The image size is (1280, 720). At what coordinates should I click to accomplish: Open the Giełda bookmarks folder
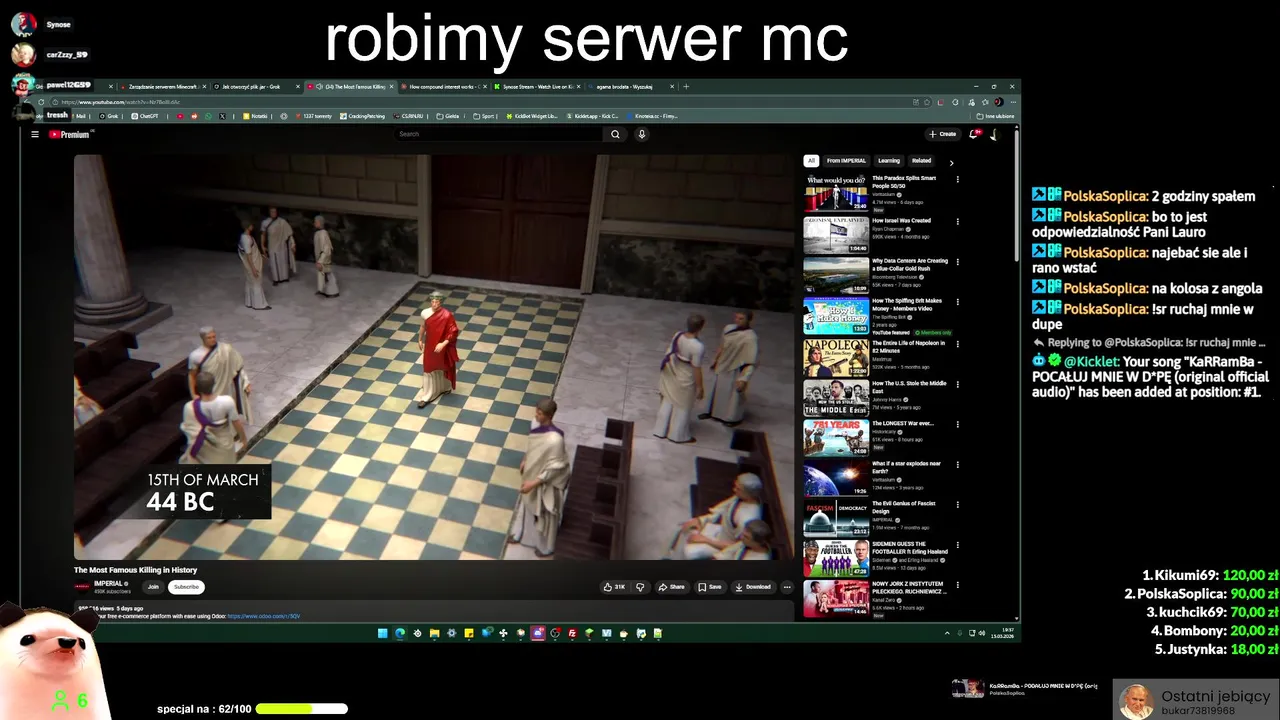(448, 116)
